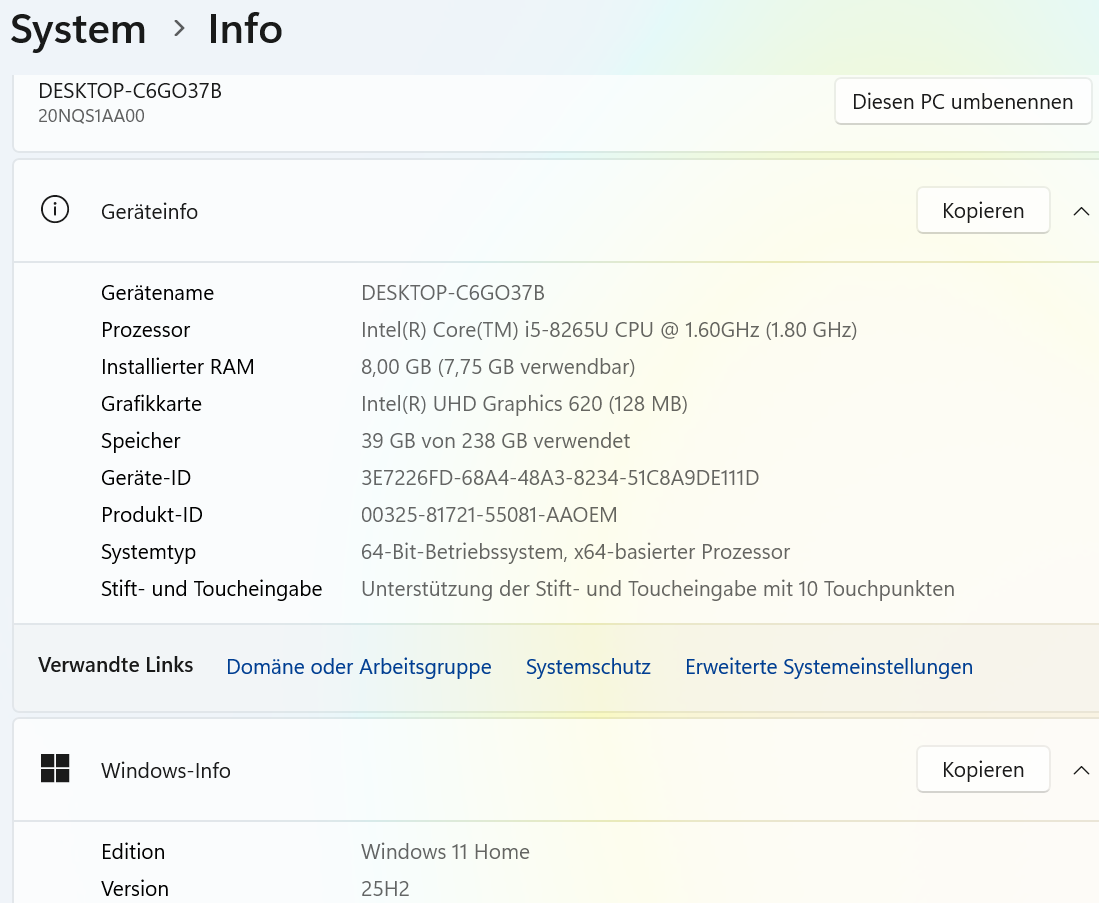Image resolution: width=1099 pixels, height=903 pixels.
Task: Select the Prozessor value Intel Core i5-8265U
Action: click(x=609, y=330)
